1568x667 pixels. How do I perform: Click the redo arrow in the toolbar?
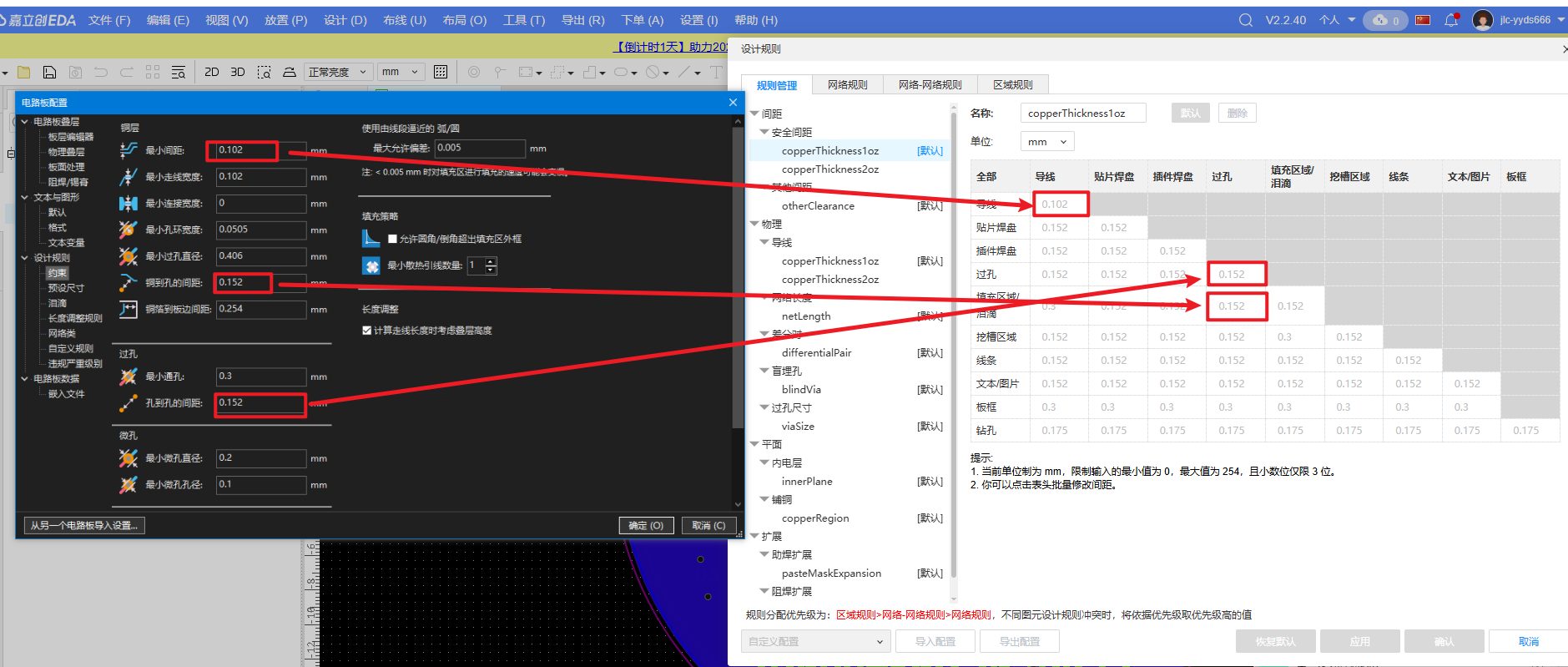tap(127, 73)
